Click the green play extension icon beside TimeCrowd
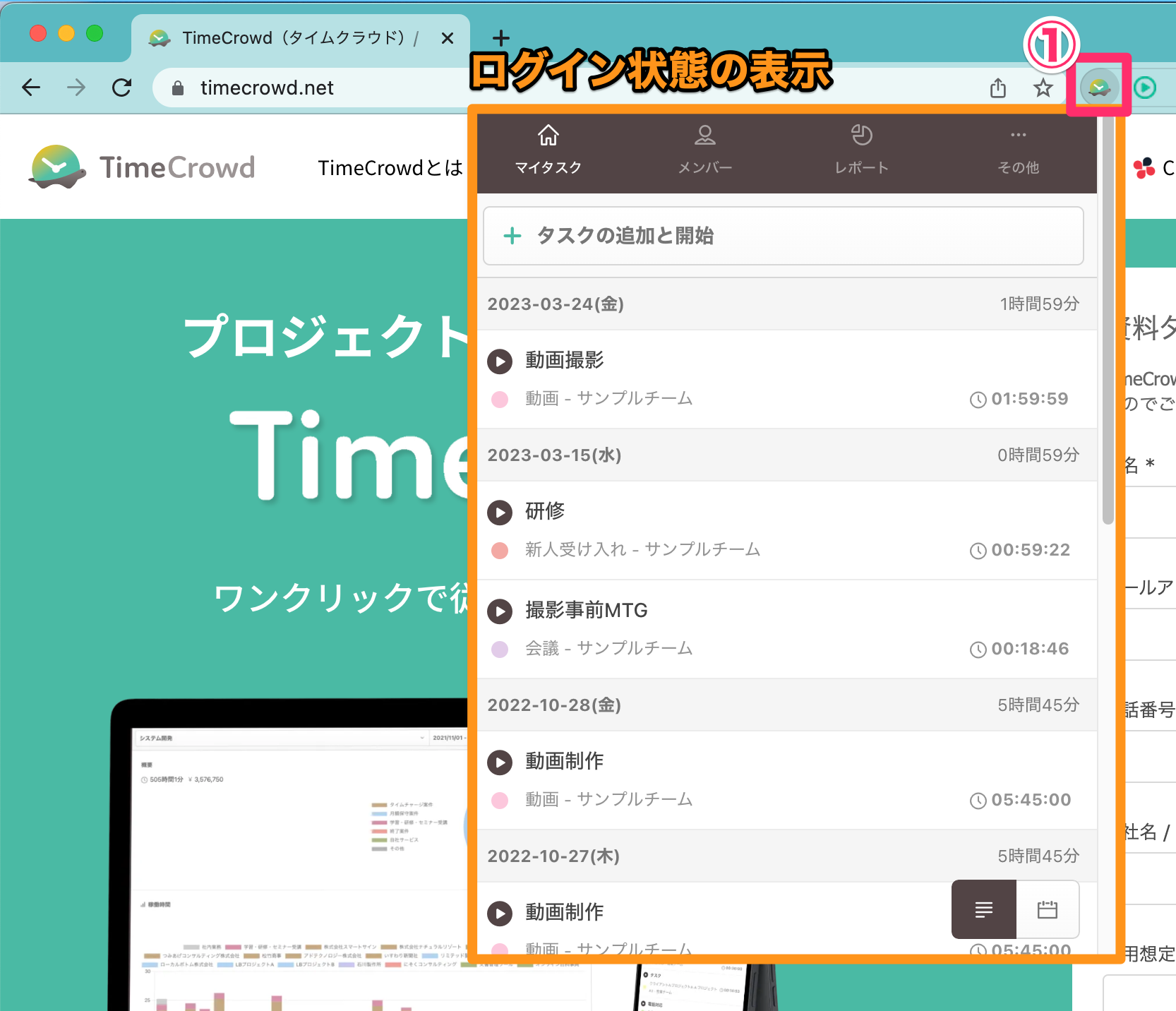Image resolution: width=1176 pixels, height=1011 pixels. (1146, 87)
